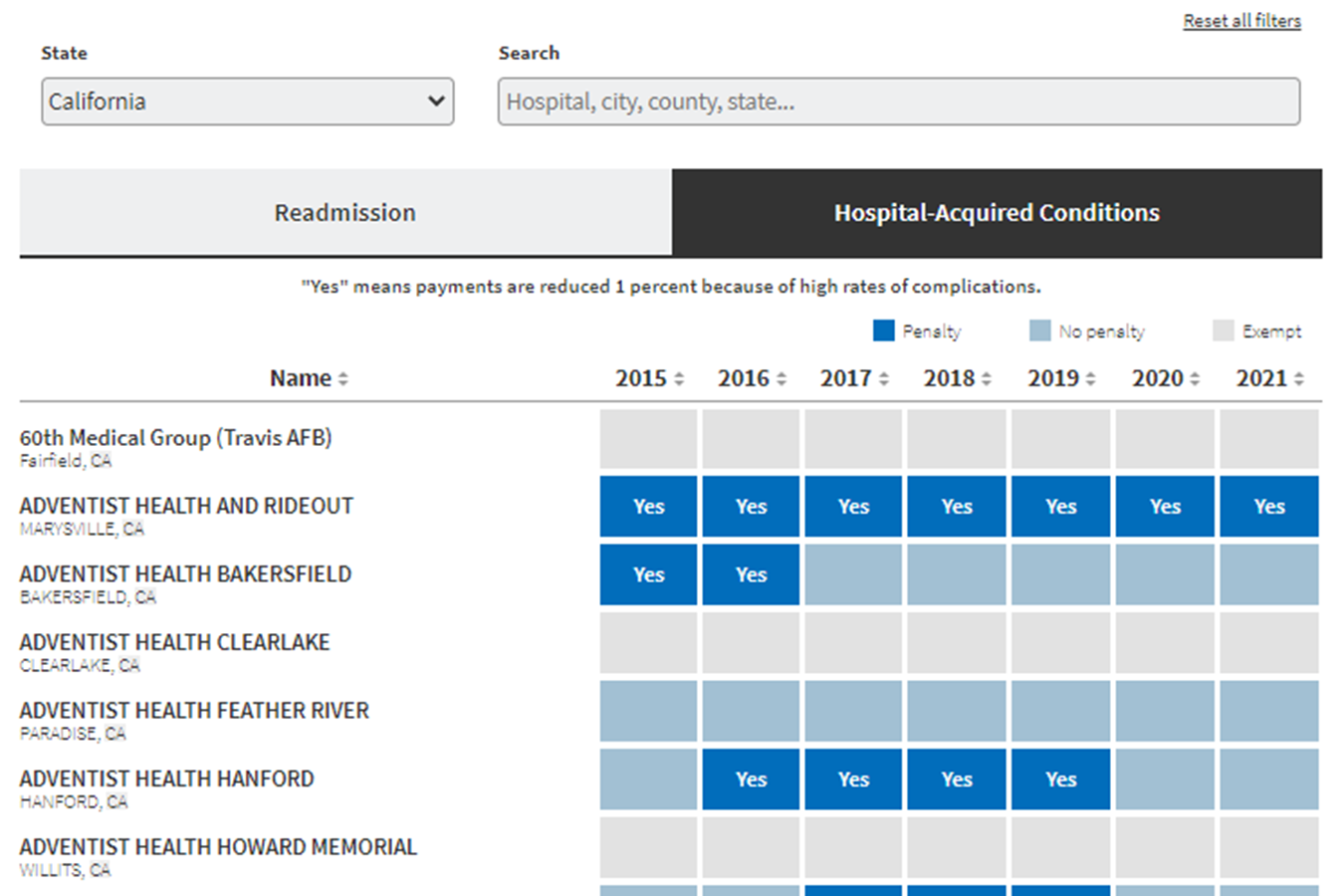Click the hospital search input field
The image size is (1344, 896).
tap(898, 102)
